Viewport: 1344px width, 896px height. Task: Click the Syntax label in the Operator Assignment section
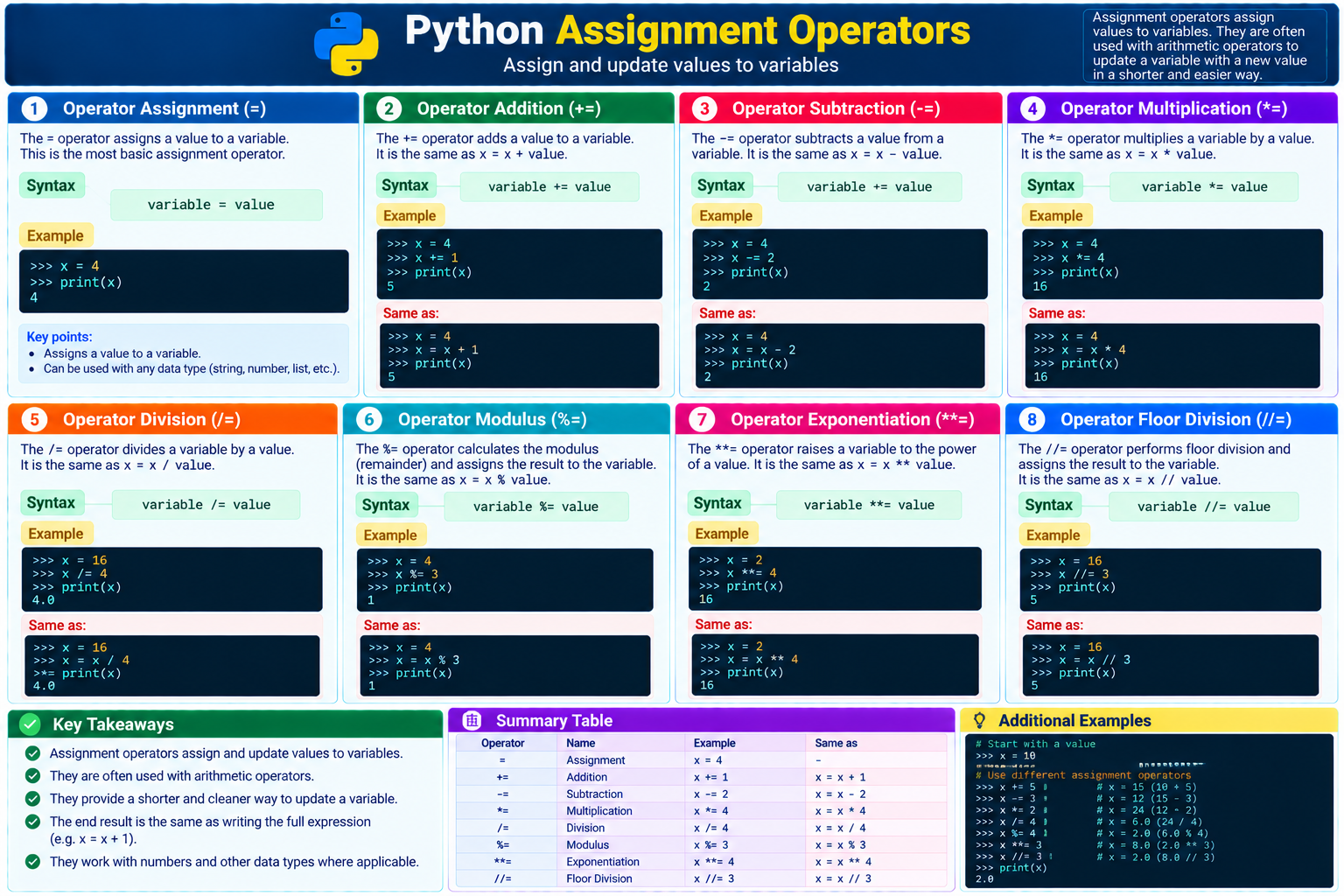coord(51,185)
